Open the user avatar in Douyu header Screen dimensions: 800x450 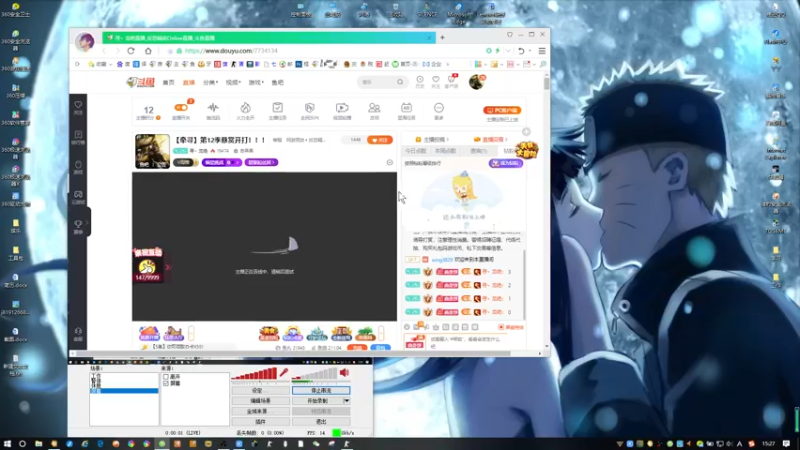coord(477,82)
